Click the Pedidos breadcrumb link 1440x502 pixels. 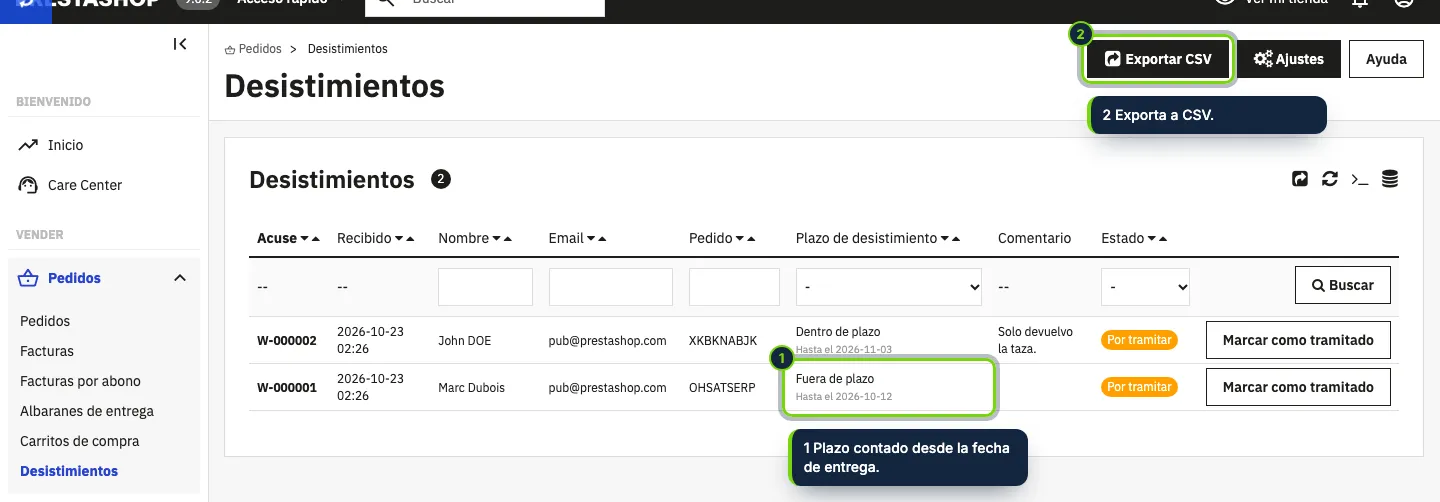point(260,49)
